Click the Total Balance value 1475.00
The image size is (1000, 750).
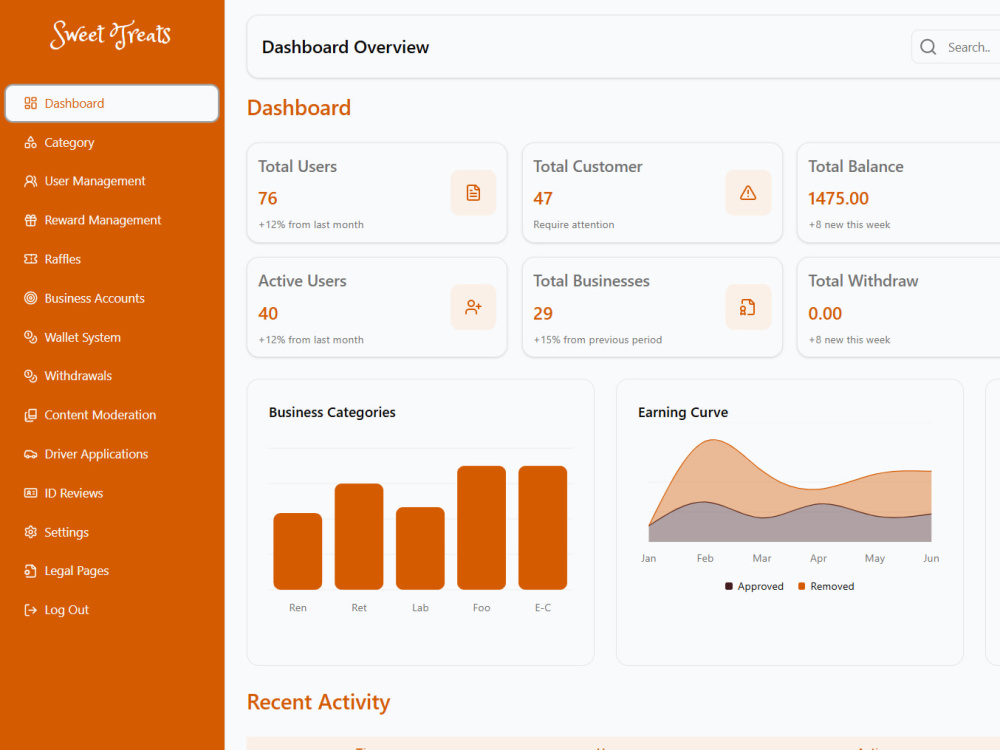[838, 198]
